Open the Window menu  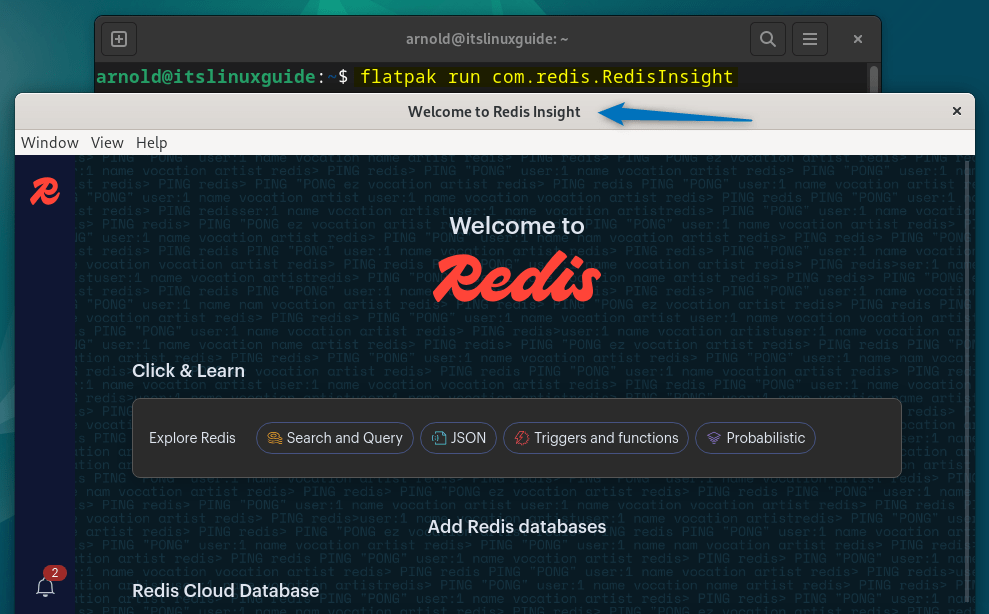(50, 142)
